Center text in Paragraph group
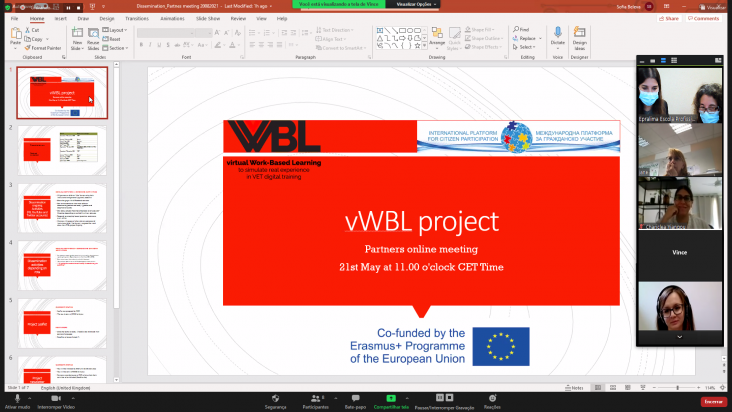This screenshot has width=732, height=412. 261,45
